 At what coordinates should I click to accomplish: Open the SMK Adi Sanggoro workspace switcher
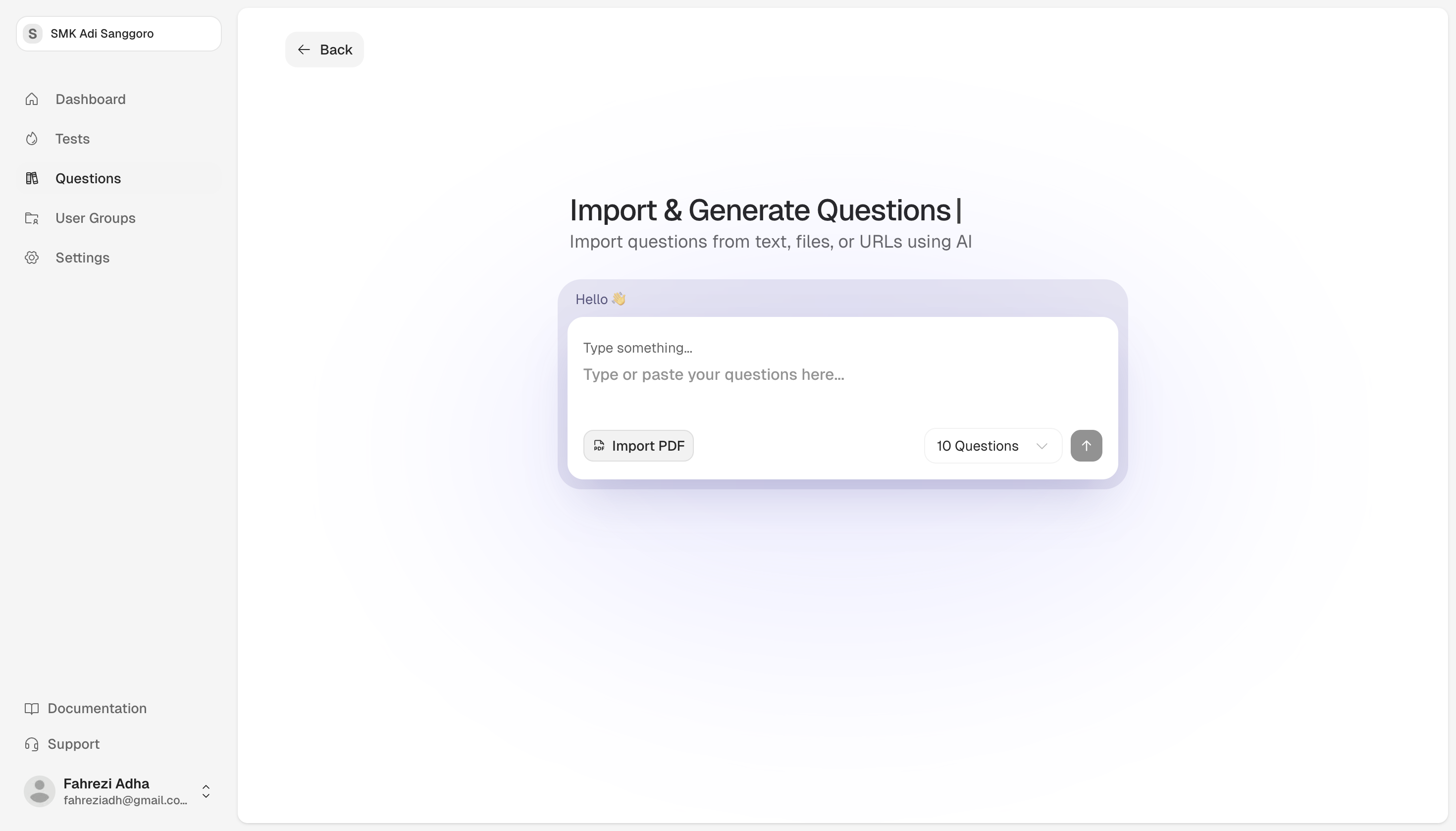coord(119,34)
